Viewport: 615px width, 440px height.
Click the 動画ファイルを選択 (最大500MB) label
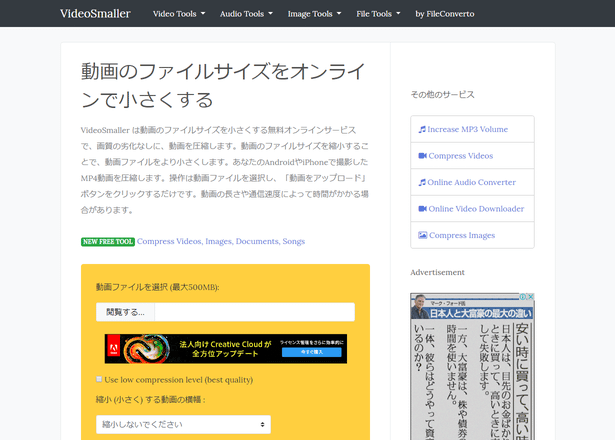point(158,287)
